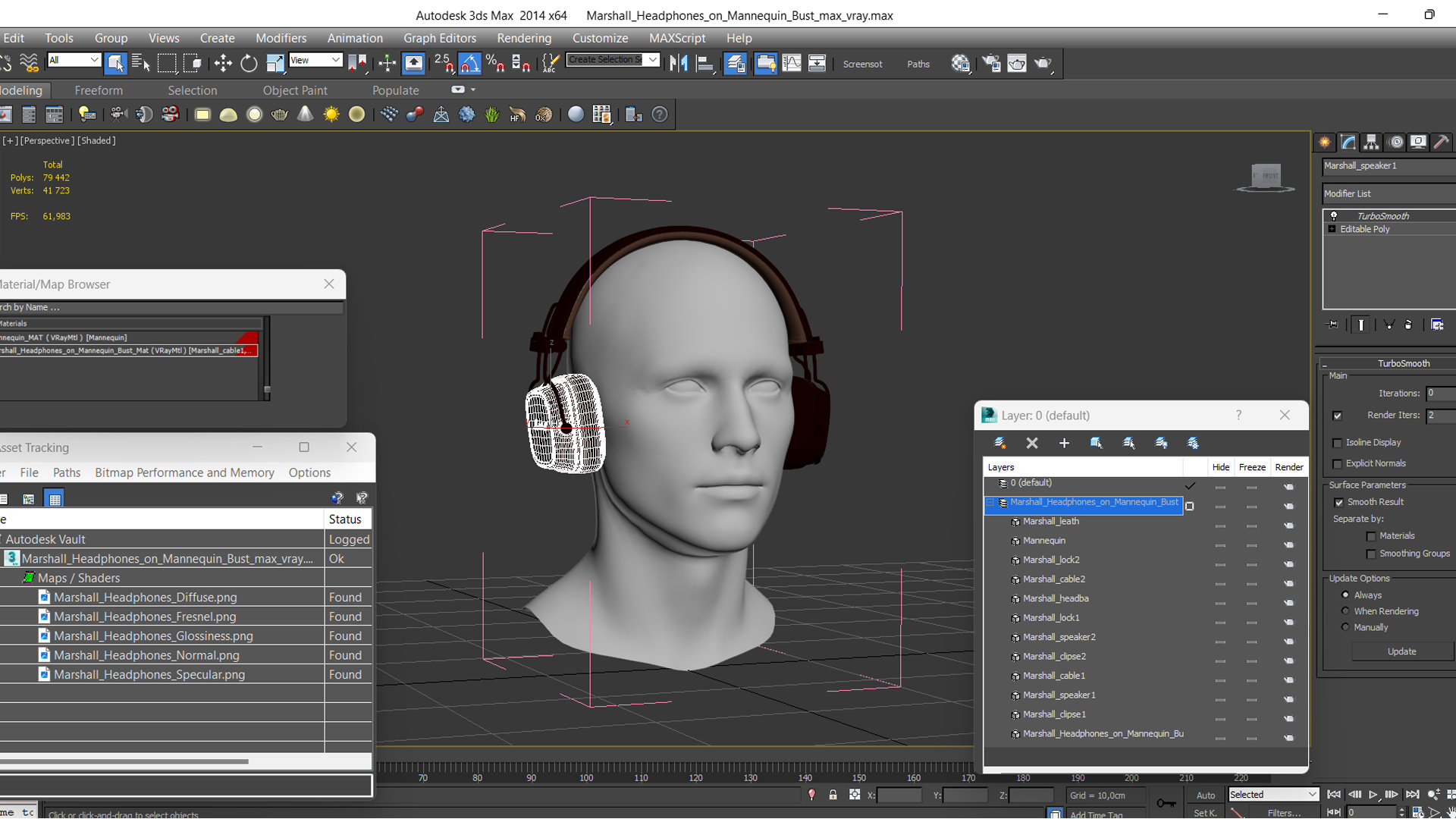
Task: Enable Isoline Display checkbox
Action: pos(1338,443)
